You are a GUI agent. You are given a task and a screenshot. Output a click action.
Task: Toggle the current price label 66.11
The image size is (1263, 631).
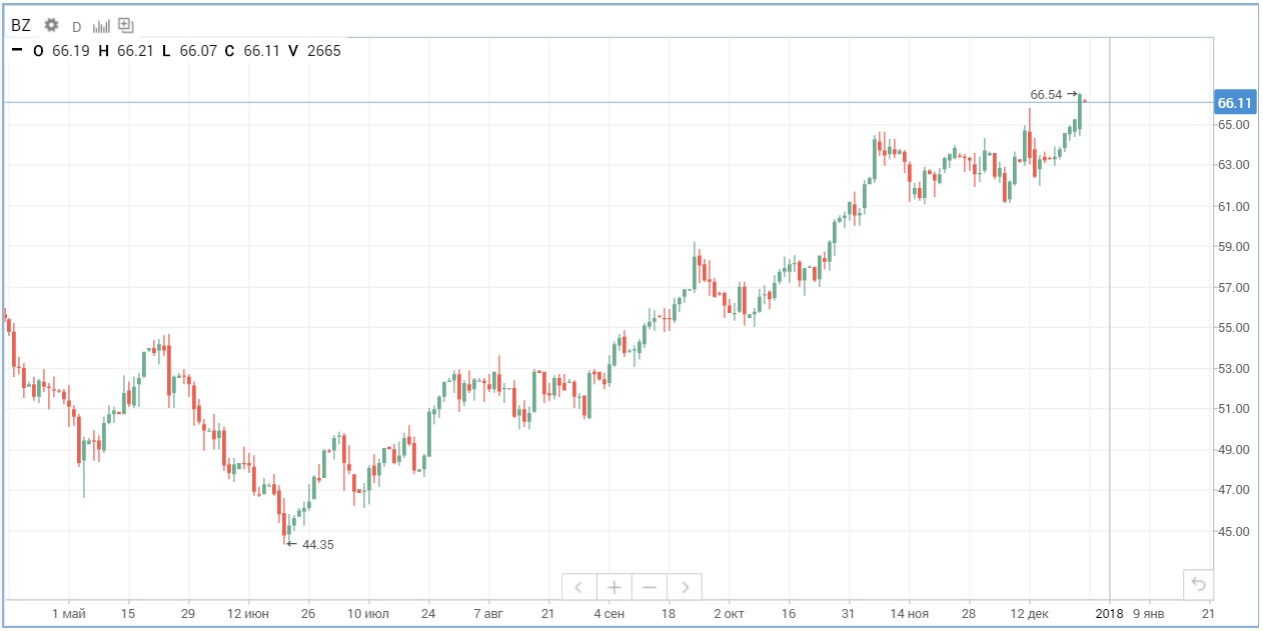(x=1235, y=101)
